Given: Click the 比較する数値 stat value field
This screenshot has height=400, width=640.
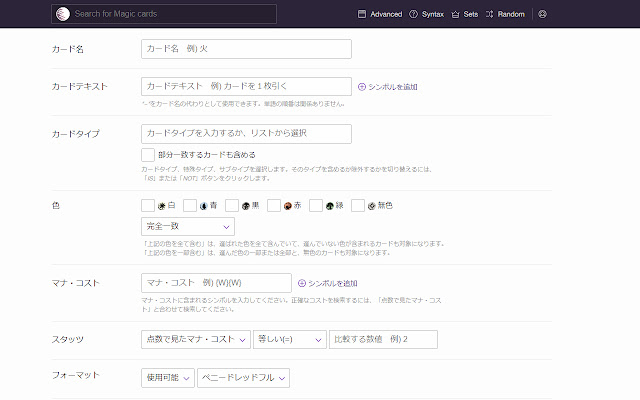Looking at the screenshot, I should (383, 340).
